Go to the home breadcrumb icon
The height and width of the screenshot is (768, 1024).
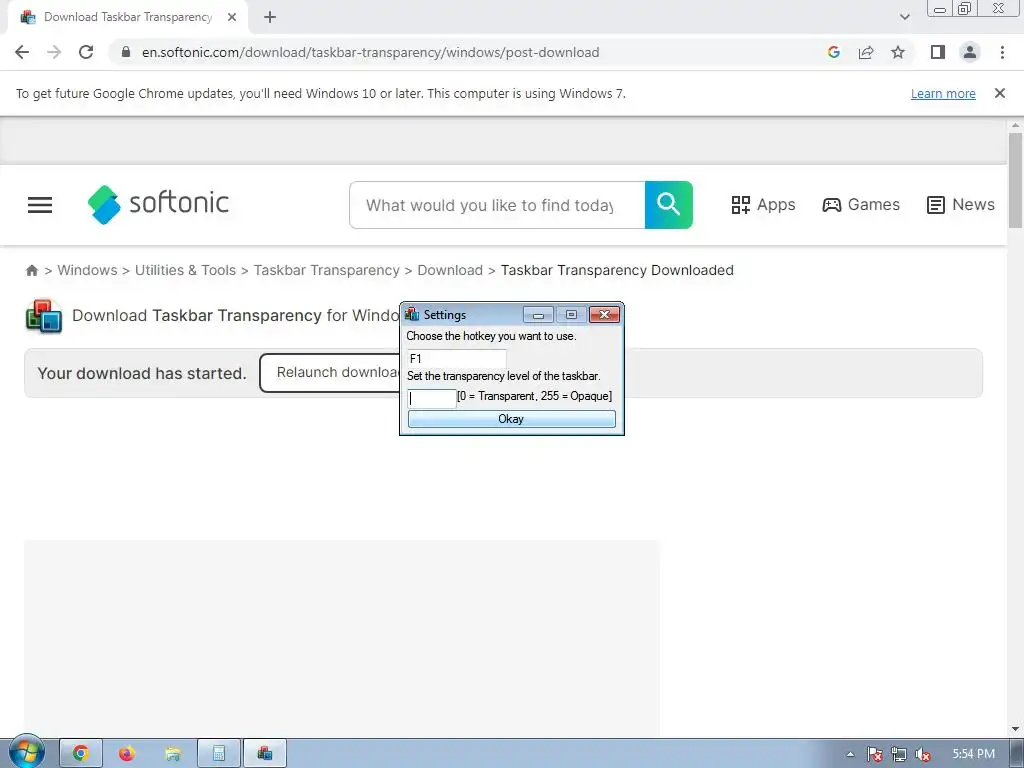[x=31, y=270]
